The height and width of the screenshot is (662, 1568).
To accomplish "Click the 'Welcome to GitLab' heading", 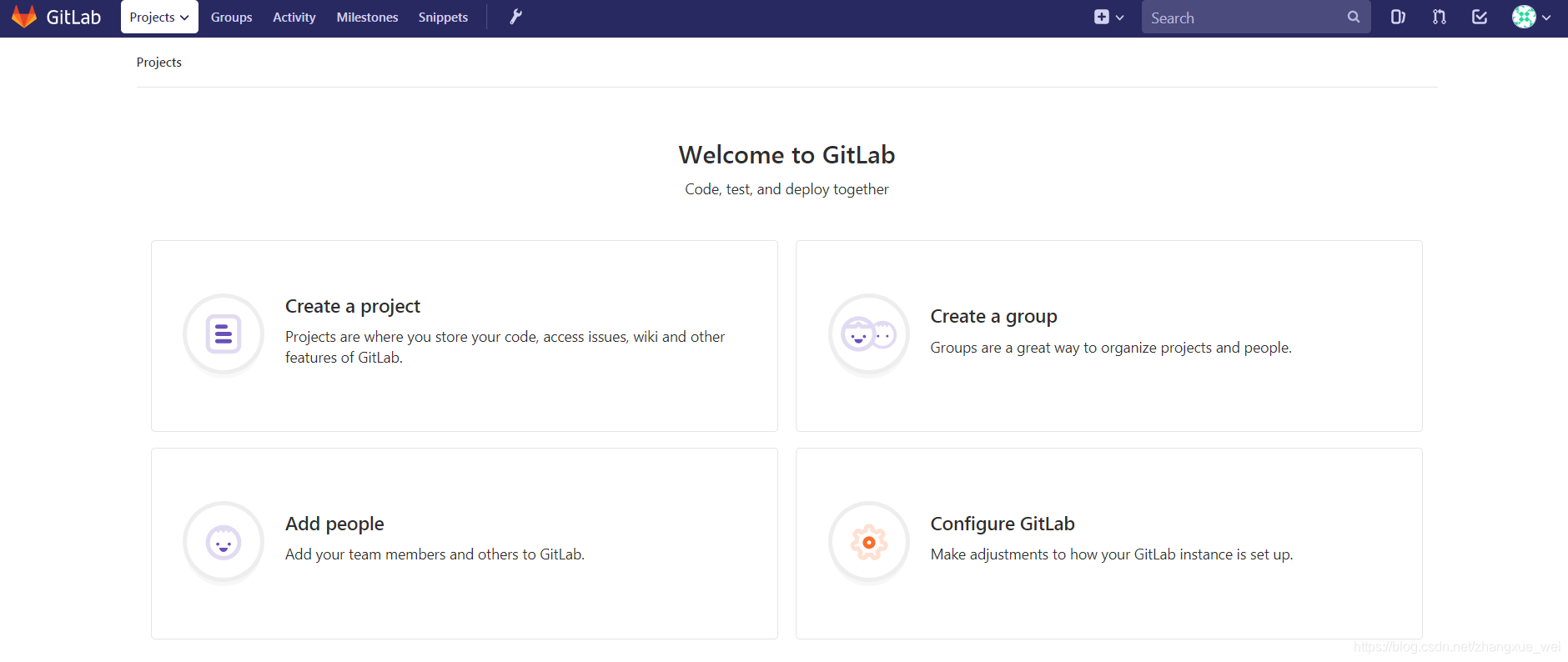I will 787,155.
